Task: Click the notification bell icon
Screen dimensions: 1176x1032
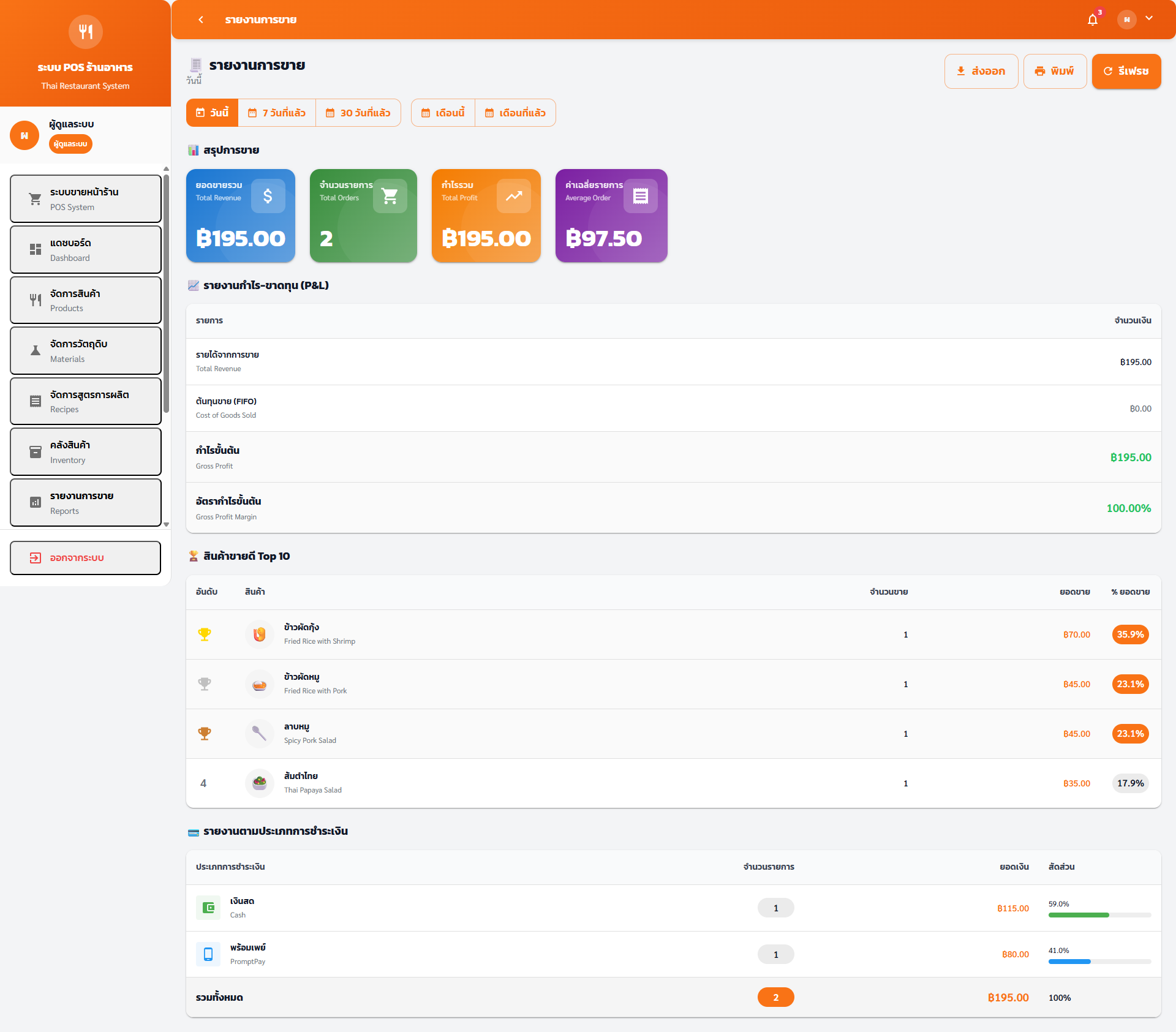Action: click(x=1093, y=20)
